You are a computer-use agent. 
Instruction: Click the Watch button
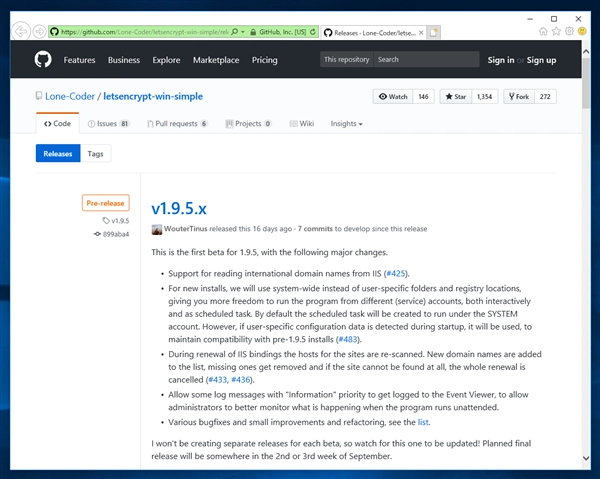pyautogui.click(x=393, y=96)
